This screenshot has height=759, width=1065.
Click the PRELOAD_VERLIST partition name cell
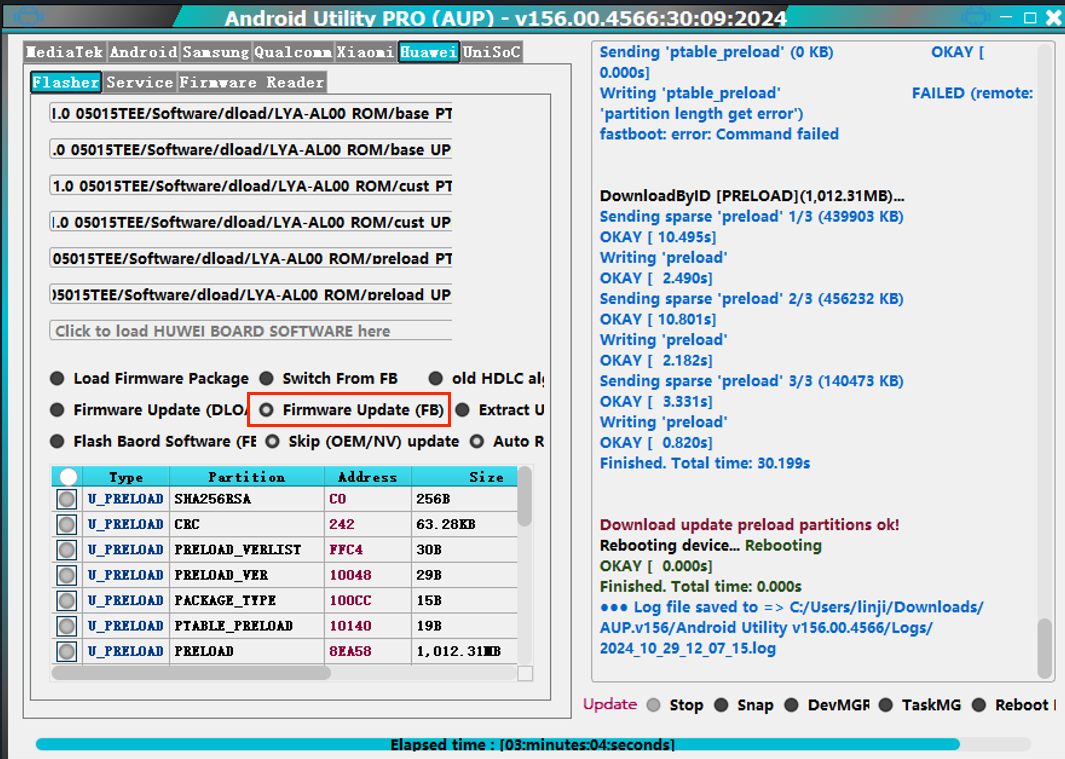click(247, 550)
